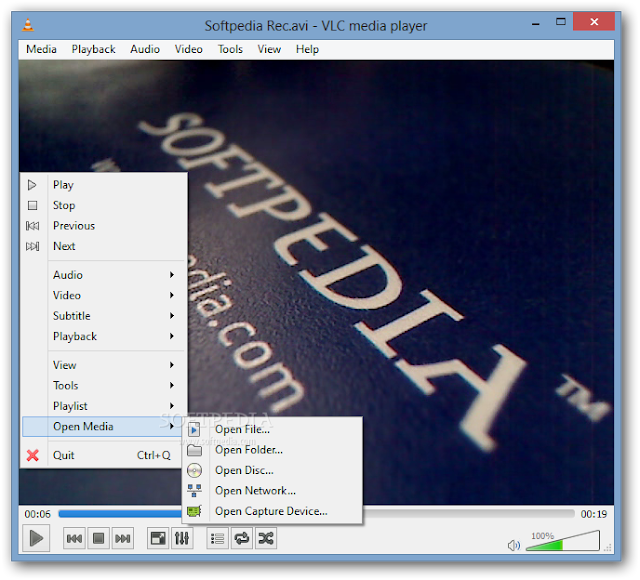Click the red X Quit icon
The width and height of the screenshot is (640, 580).
click(33, 455)
